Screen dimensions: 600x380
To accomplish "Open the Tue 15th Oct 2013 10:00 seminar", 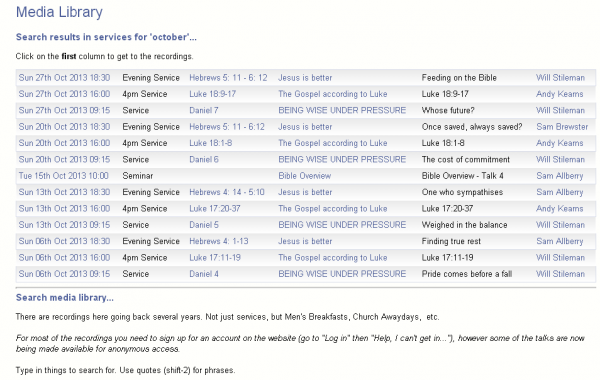I will pyautogui.click(x=64, y=176).
